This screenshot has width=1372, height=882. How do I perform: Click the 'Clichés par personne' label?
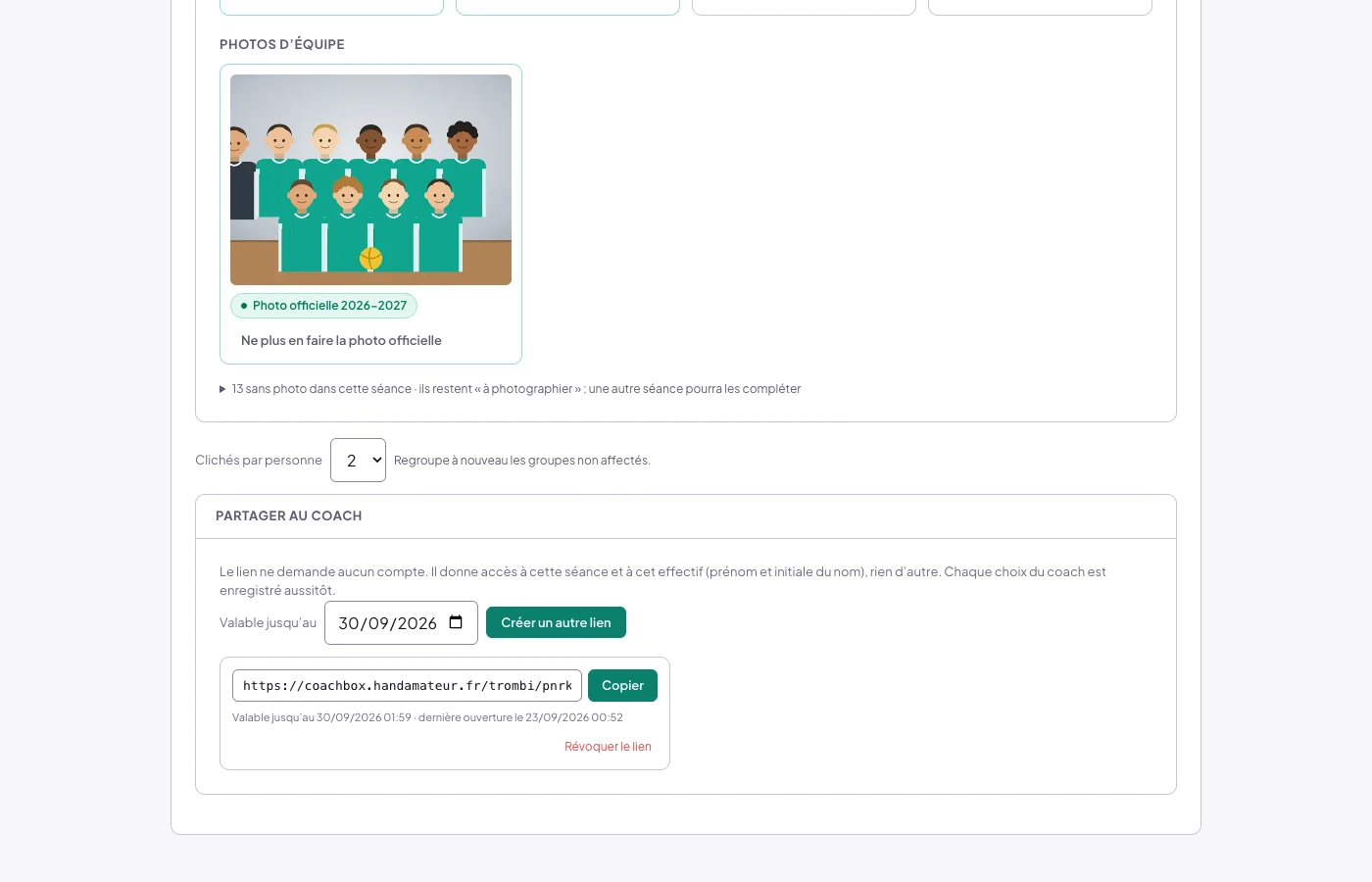pos(259,460)
